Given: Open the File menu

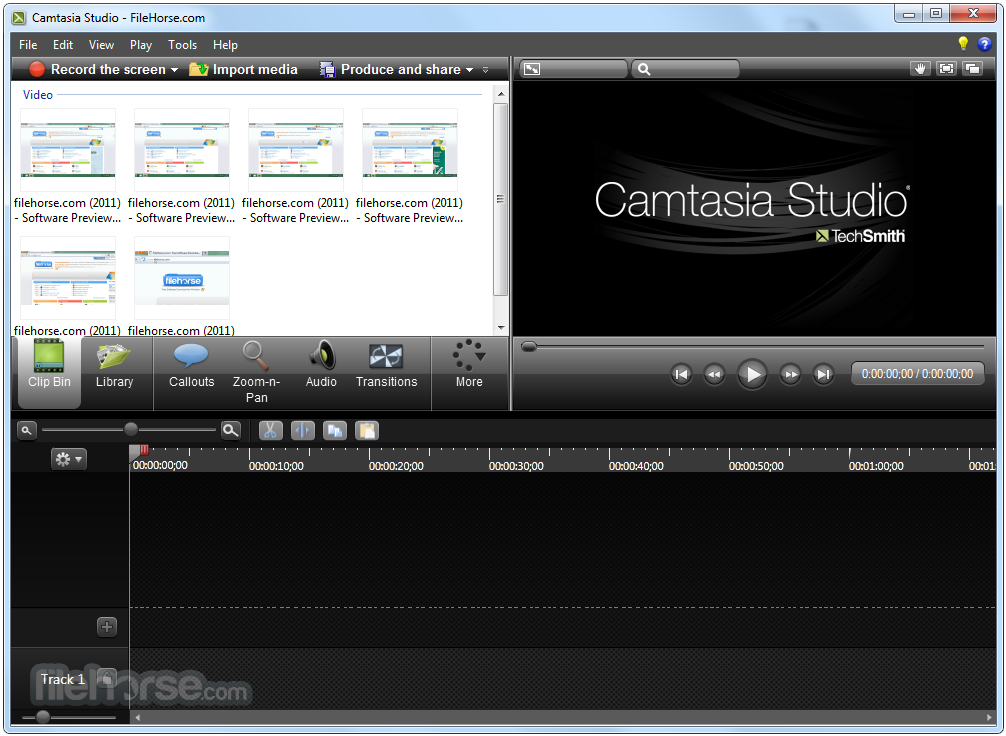Looking at the screenshot, I should click(x=28, y=45).
